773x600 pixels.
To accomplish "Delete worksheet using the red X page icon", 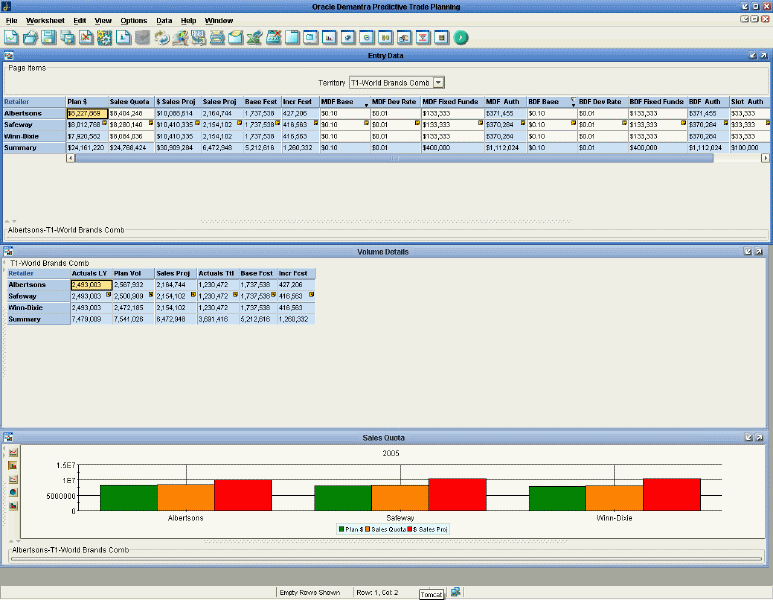I will 86,37.
